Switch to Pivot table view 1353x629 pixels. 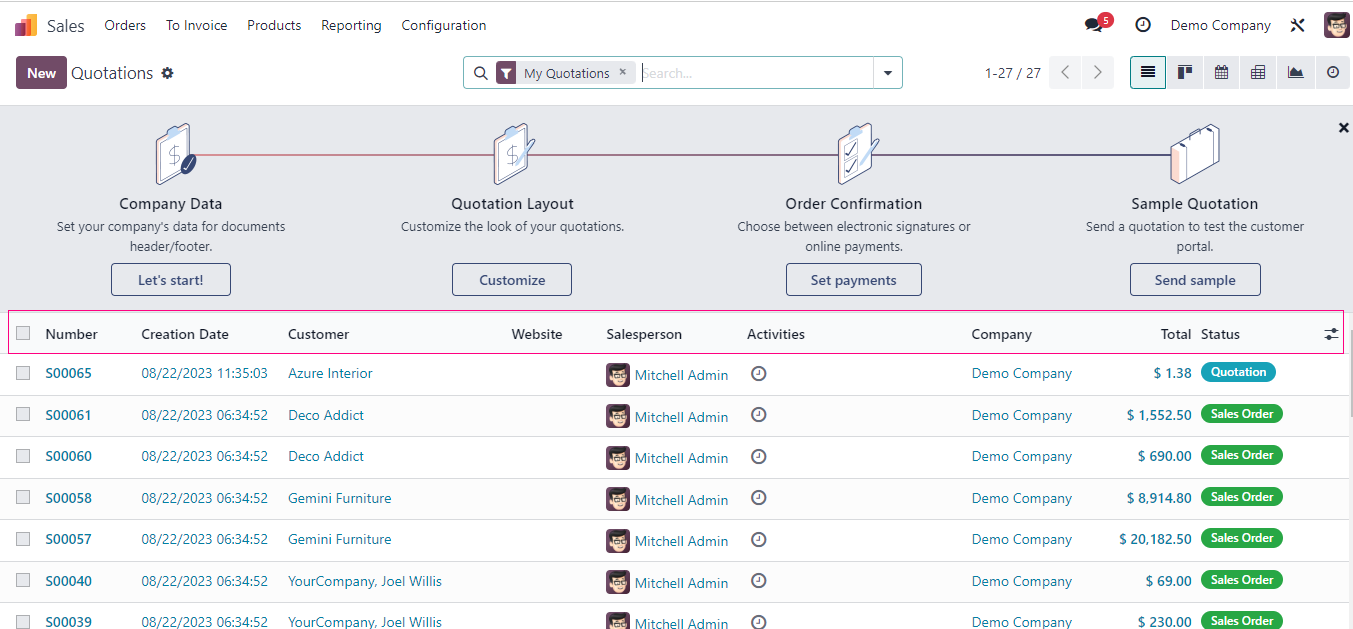point(1258,73)
